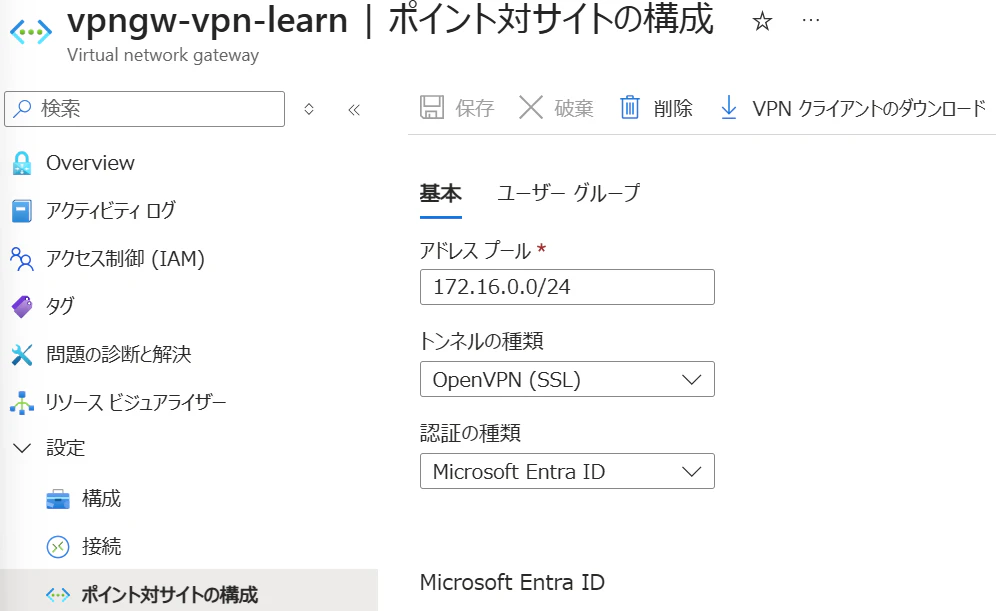
Task: Click VPN クライアントのダウンロード
Action: (x=869, y=108)
